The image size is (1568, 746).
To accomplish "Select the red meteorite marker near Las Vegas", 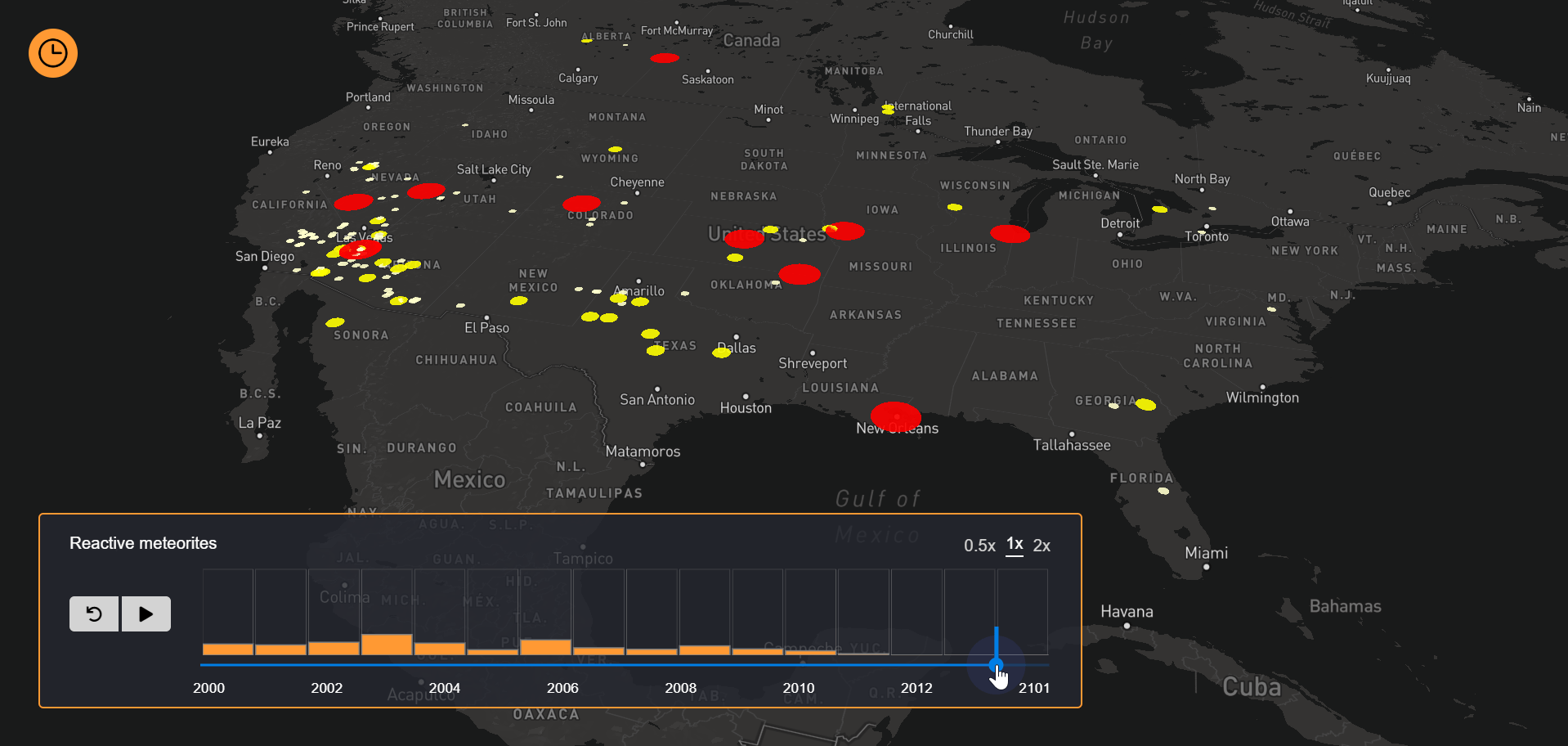I will pos(361,249).
